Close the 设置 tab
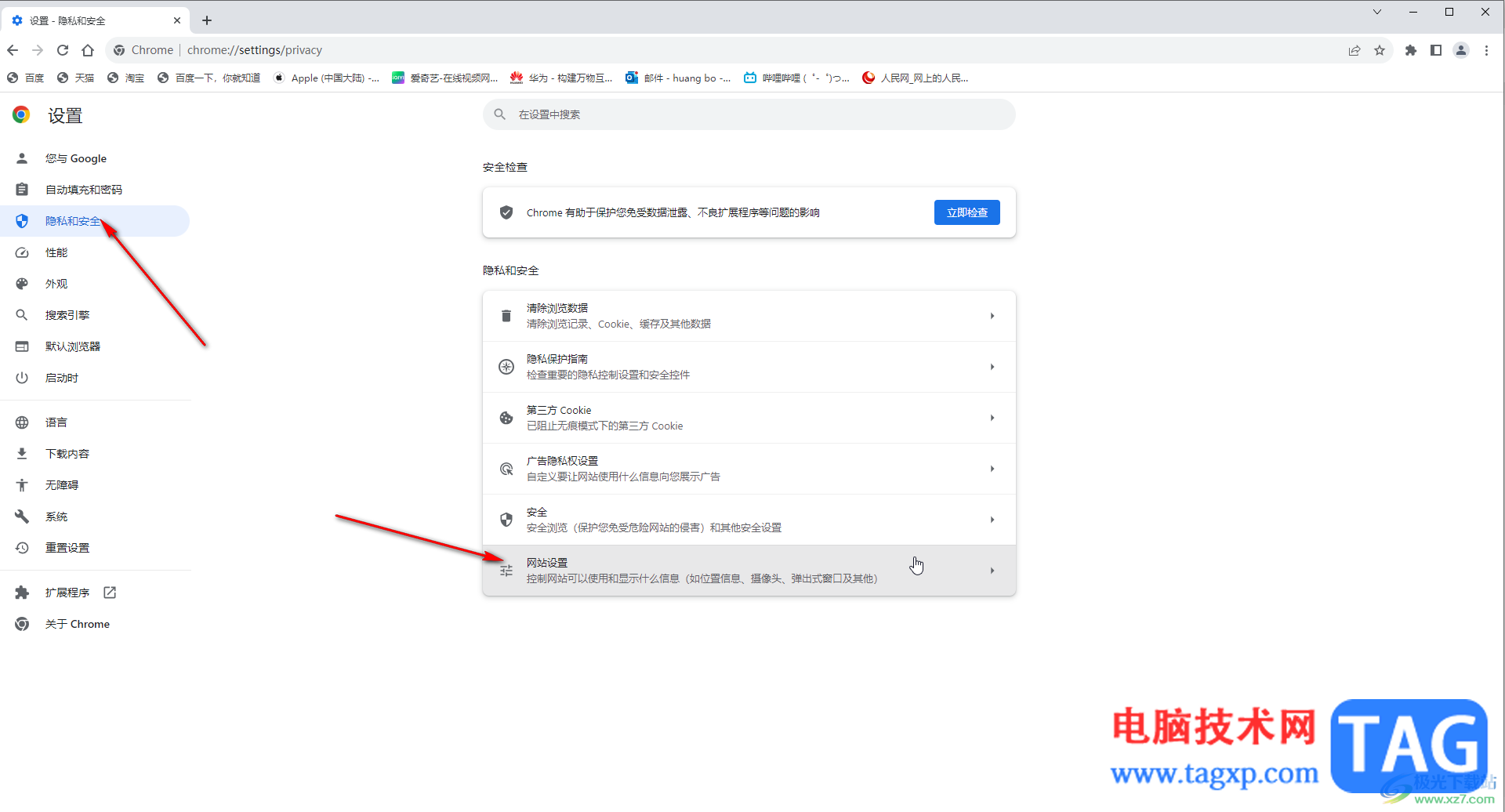The image size is (1505, 812). point(177,20)
